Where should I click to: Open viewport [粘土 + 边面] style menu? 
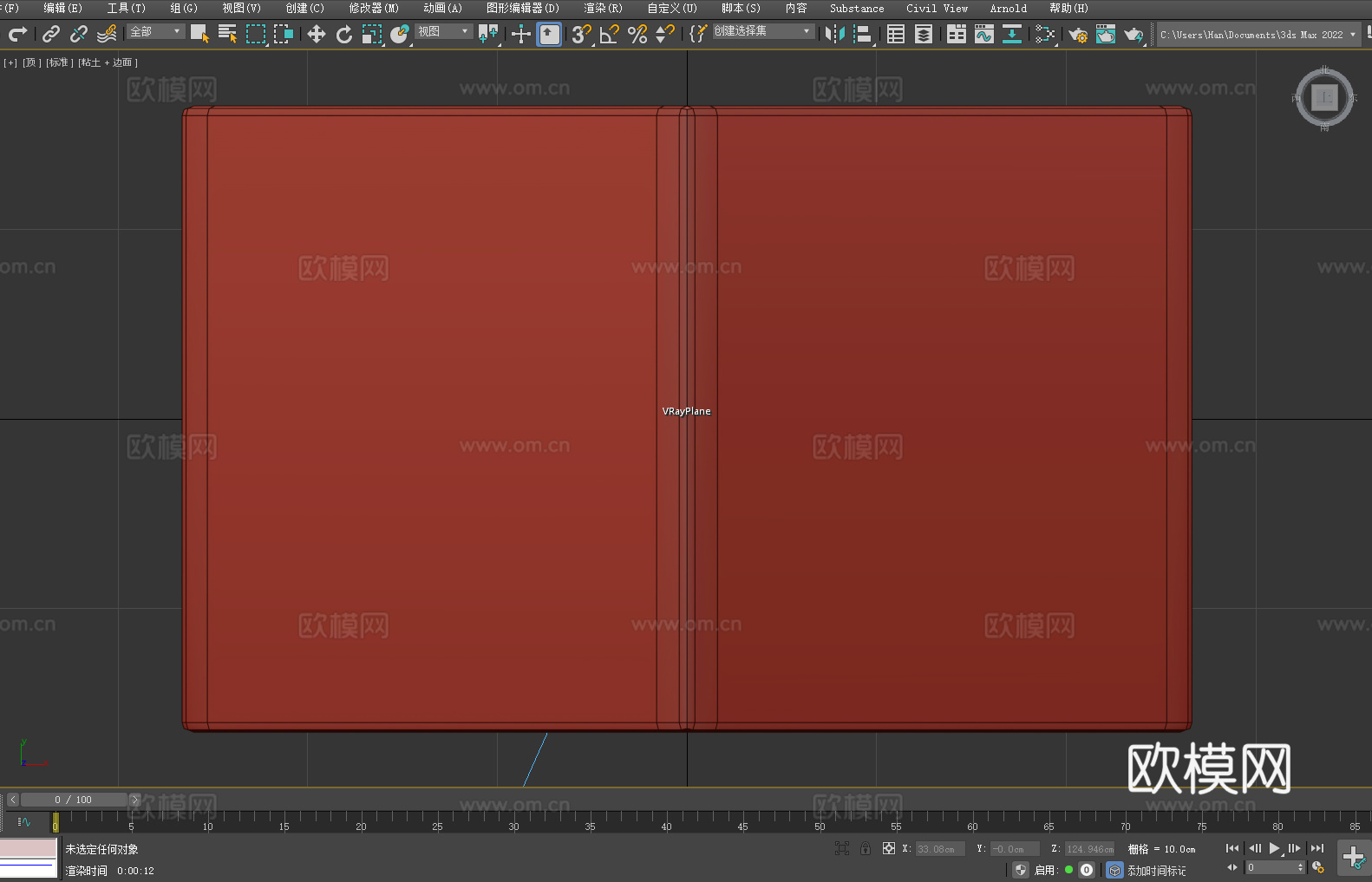tap(108, 62)
